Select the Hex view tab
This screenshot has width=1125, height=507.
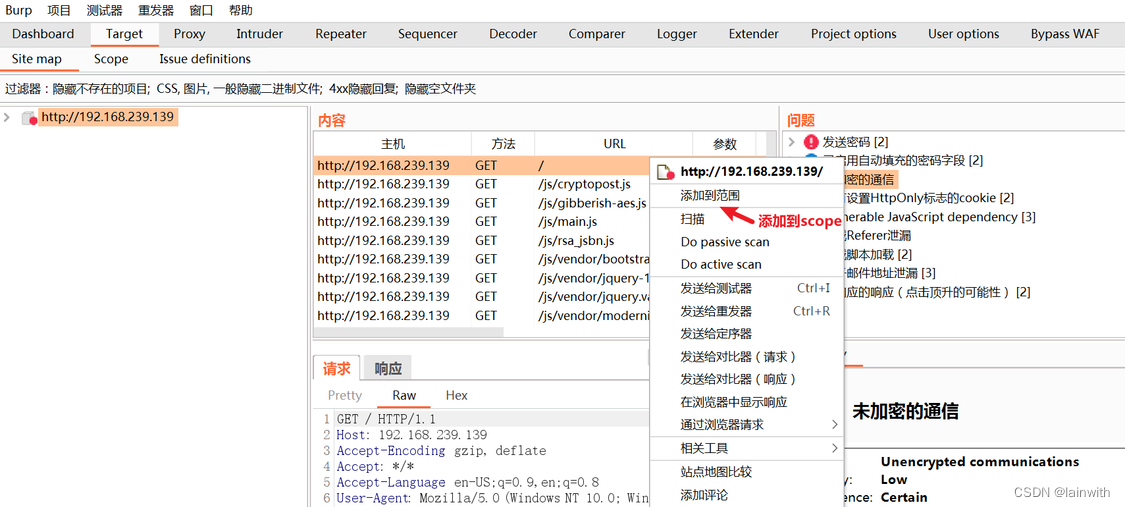[x=456, y=395]
